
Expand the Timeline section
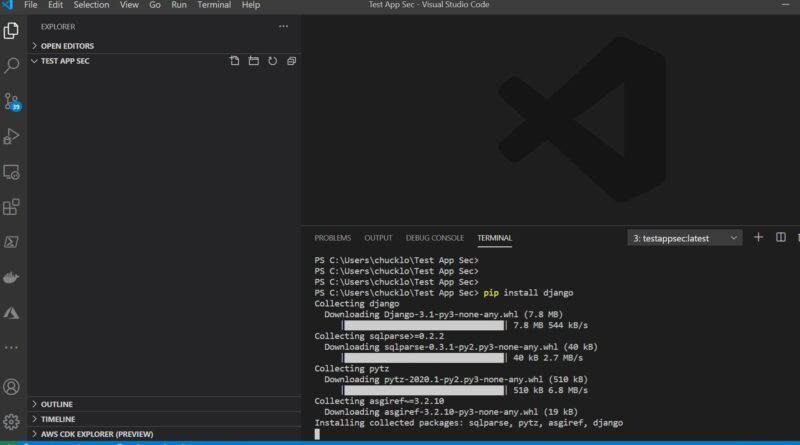164,419
